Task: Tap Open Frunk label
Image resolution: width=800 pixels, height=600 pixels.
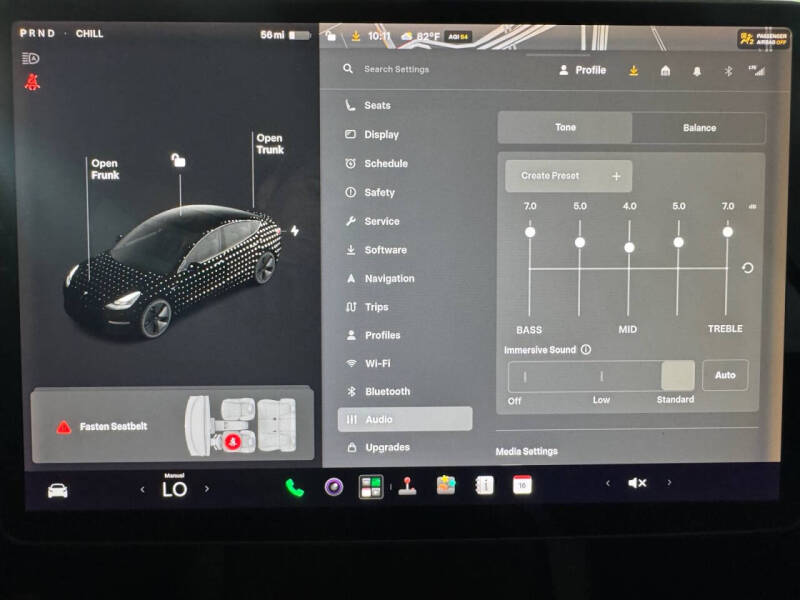Action: click(x=105, y=169)
